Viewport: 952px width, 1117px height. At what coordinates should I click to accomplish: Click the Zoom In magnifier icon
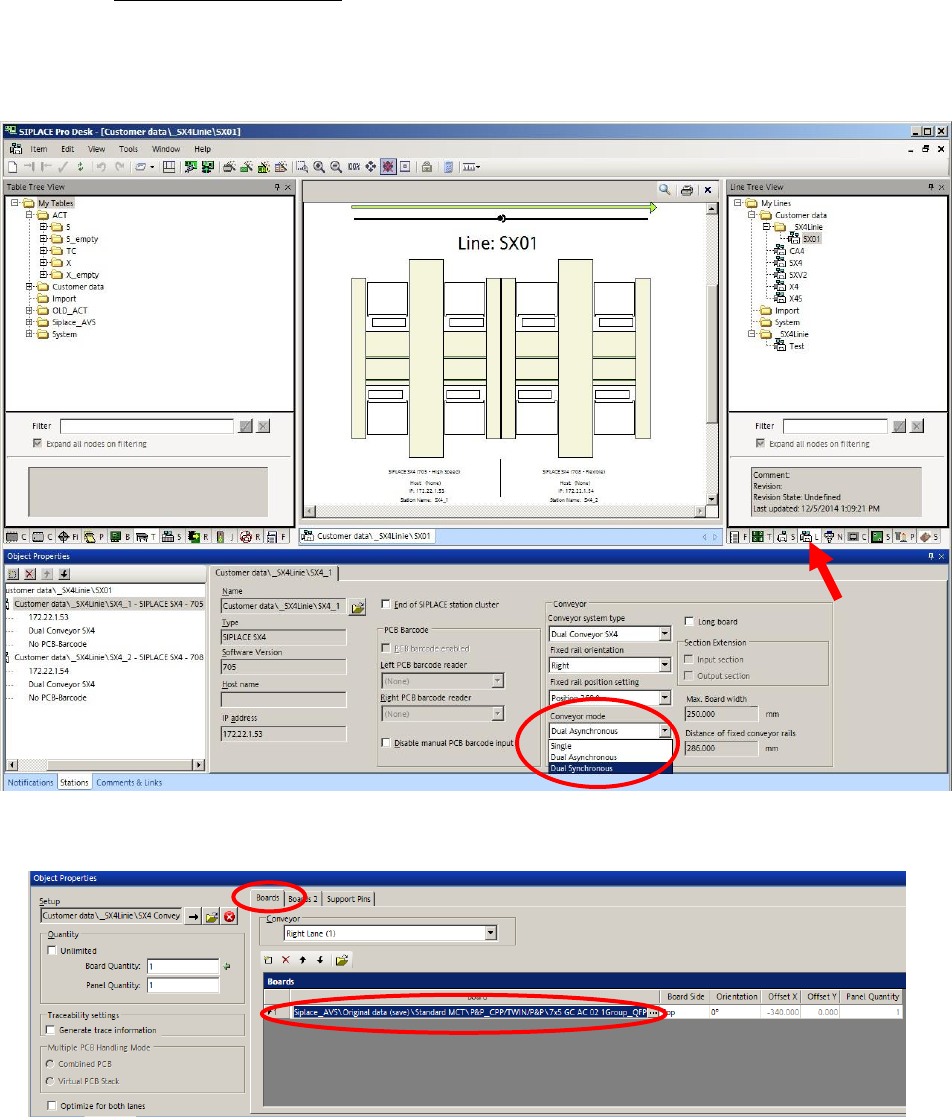[x=319, y=167]
